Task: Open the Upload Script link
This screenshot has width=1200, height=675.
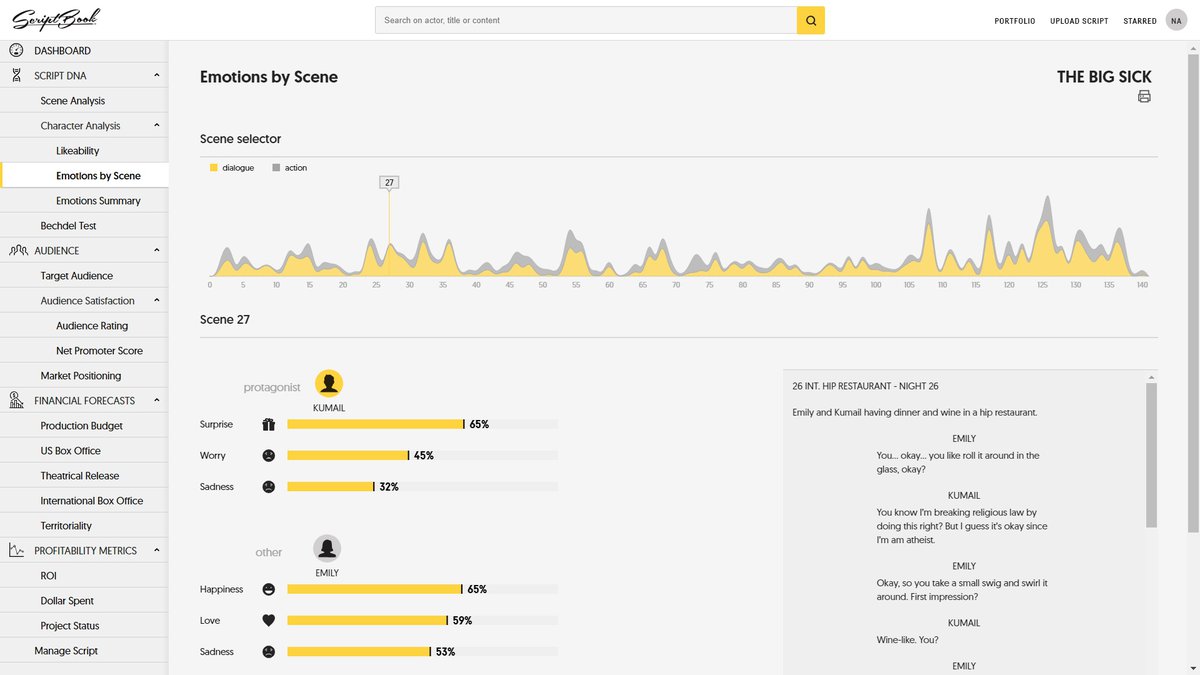Action: tap(1079, 21)
